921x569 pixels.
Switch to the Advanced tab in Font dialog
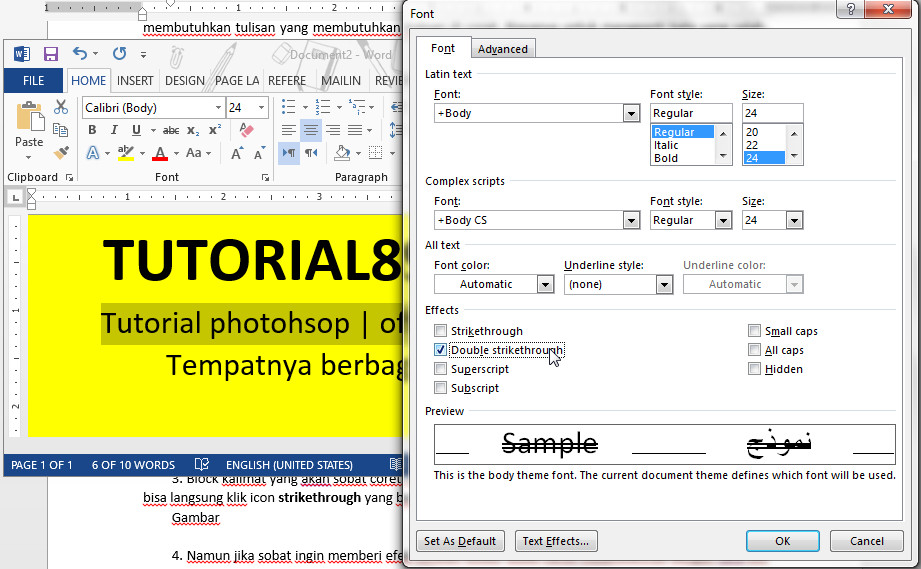[x=503, y=49]
